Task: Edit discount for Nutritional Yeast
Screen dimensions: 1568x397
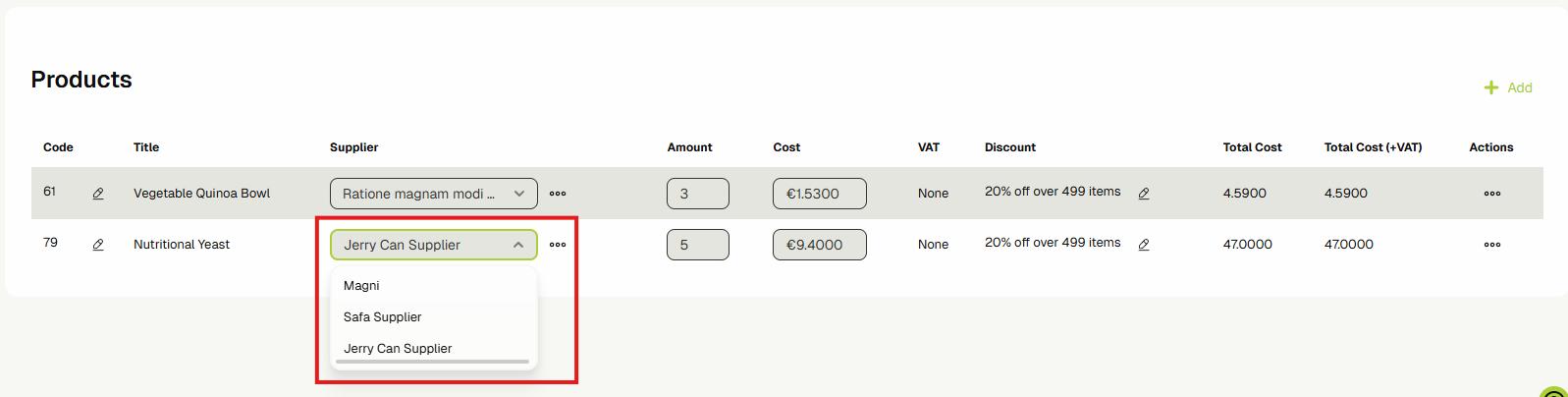Action: pyautogui.click(x=1144, y=245)
